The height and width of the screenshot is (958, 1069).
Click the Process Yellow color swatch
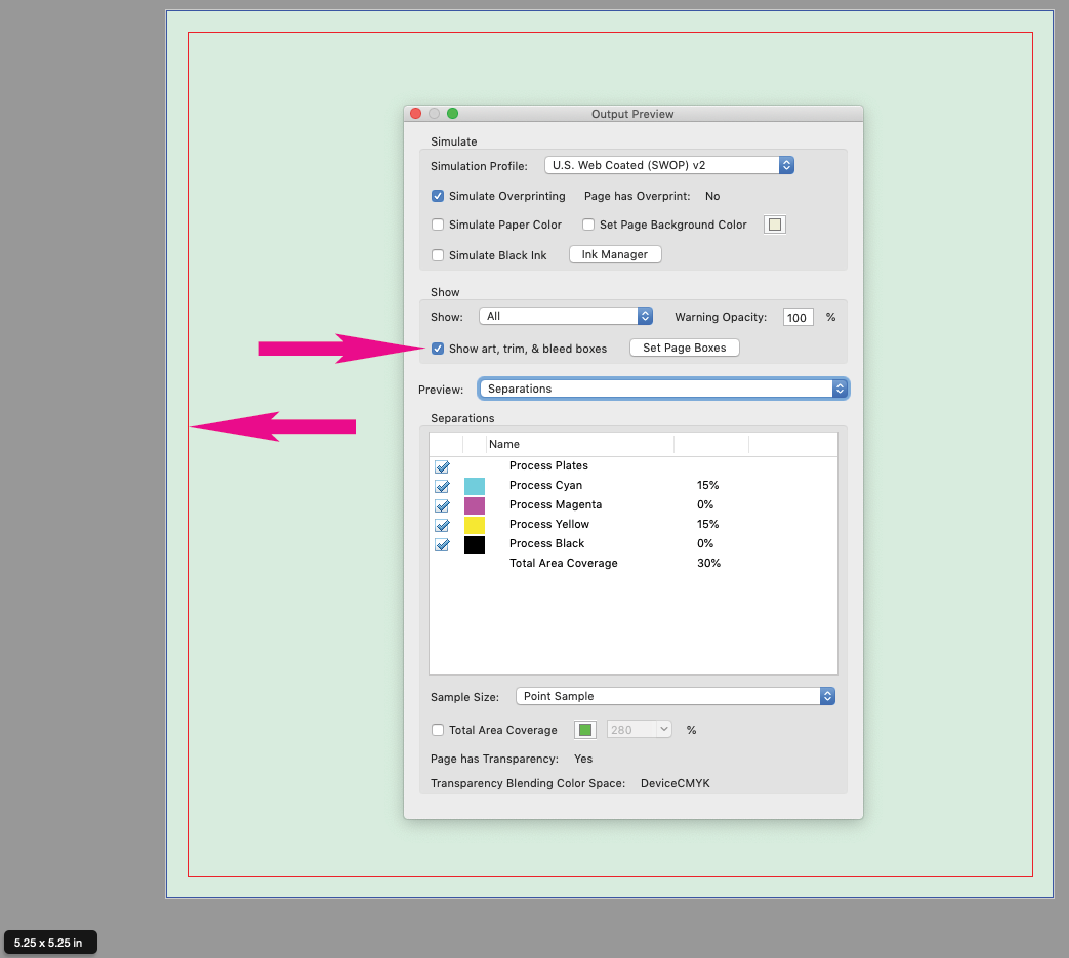coord(474,524)
